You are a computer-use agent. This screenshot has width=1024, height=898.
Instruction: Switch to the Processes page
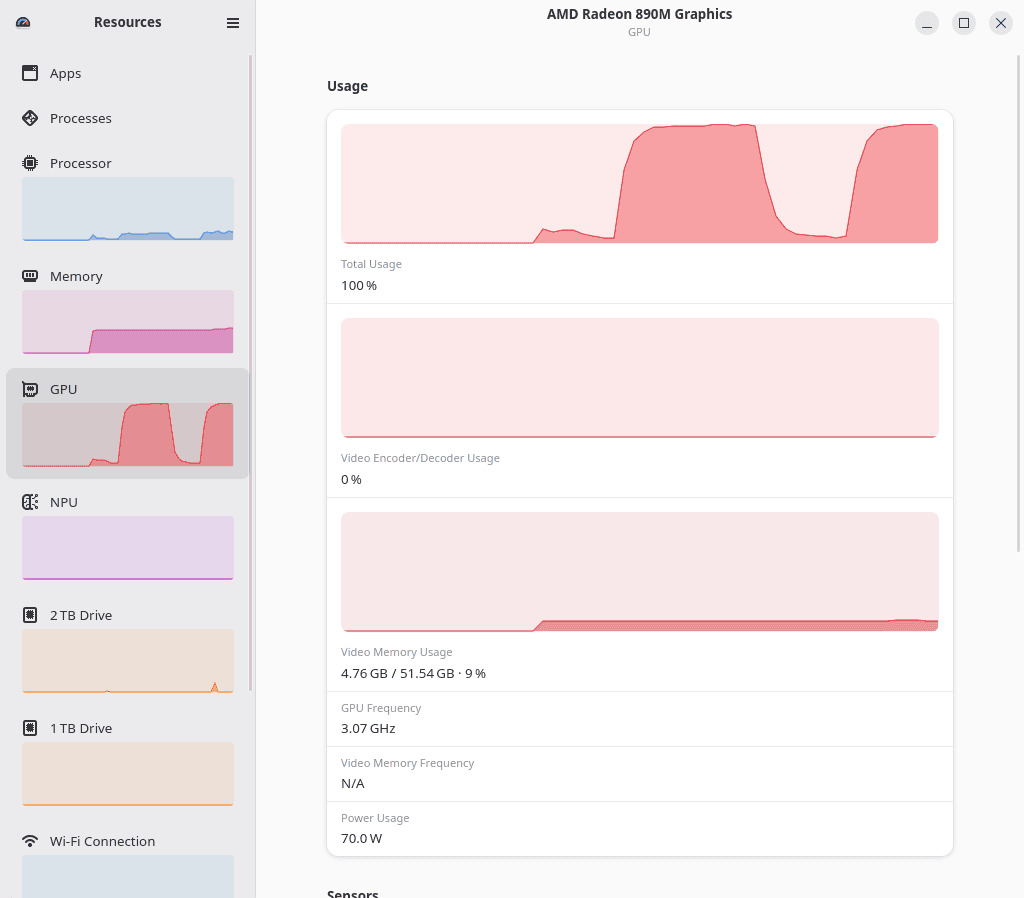[x=80, y=118]
